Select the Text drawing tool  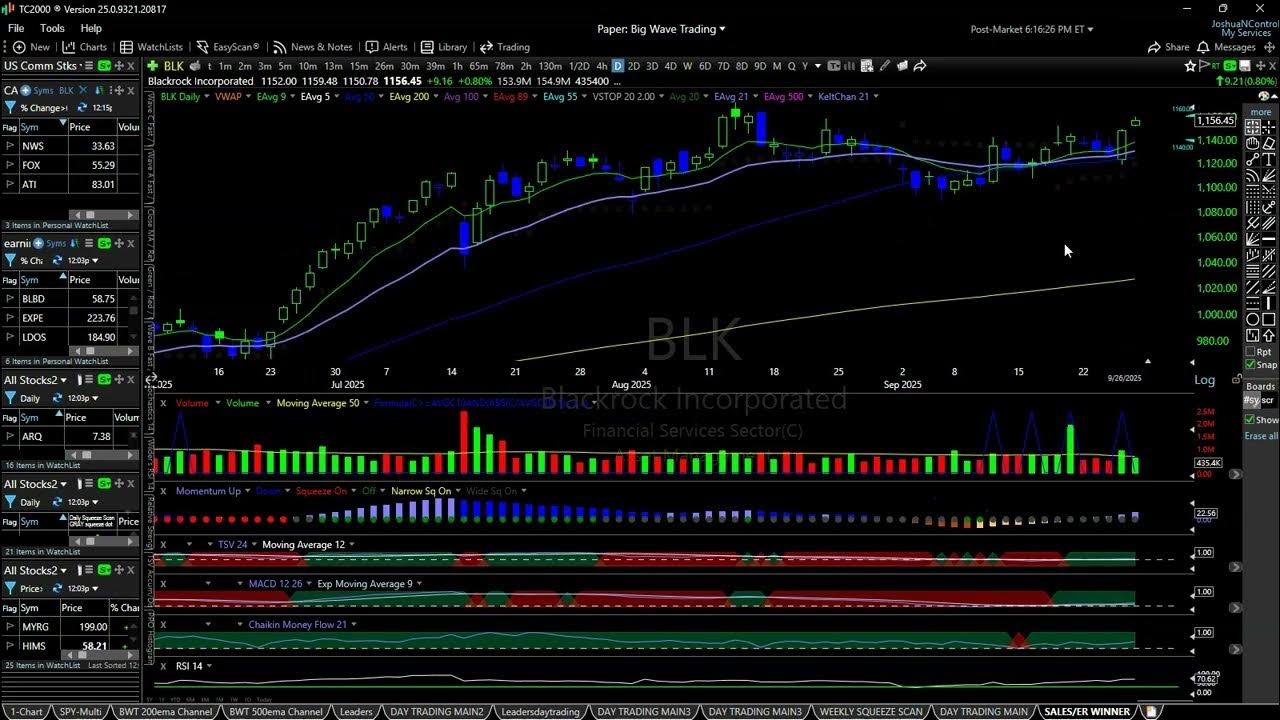[1268, 158]
